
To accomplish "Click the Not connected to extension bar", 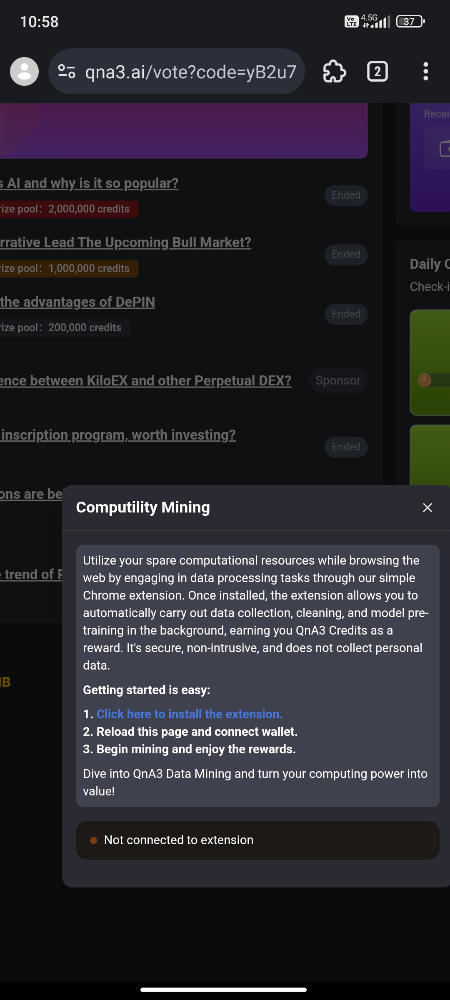I will (x=258, y=841).
